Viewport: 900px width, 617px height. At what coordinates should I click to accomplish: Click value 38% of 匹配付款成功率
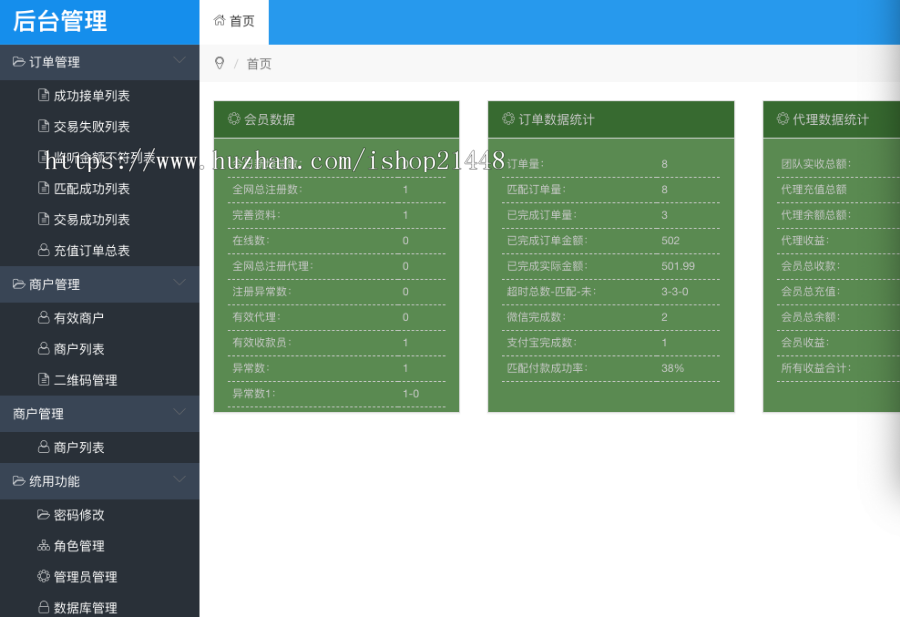point(672,368)
